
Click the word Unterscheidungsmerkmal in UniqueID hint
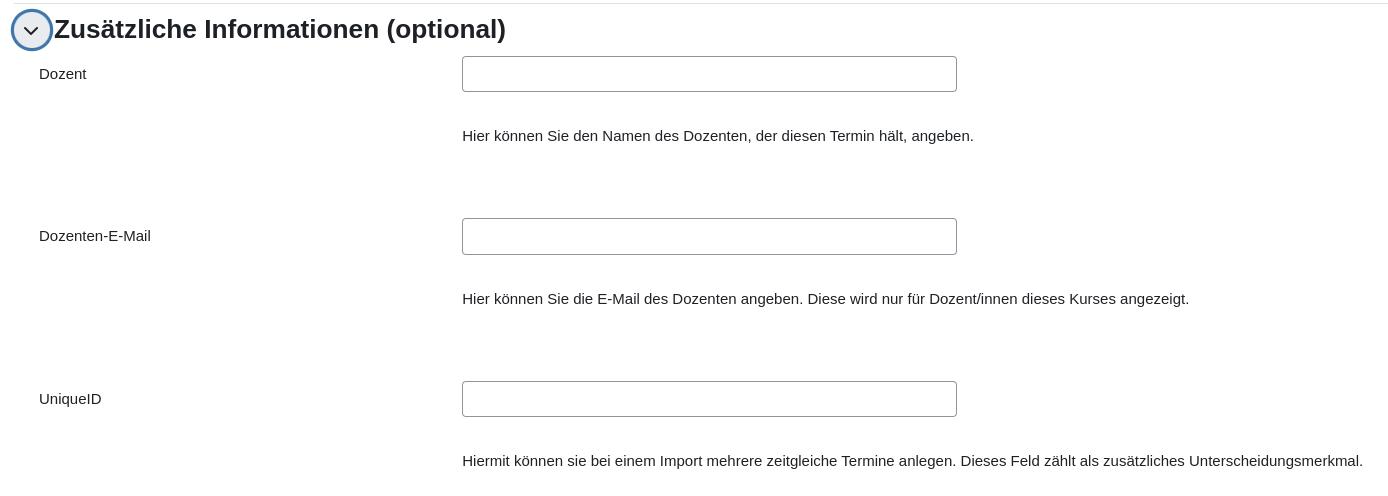[1275, 461]
